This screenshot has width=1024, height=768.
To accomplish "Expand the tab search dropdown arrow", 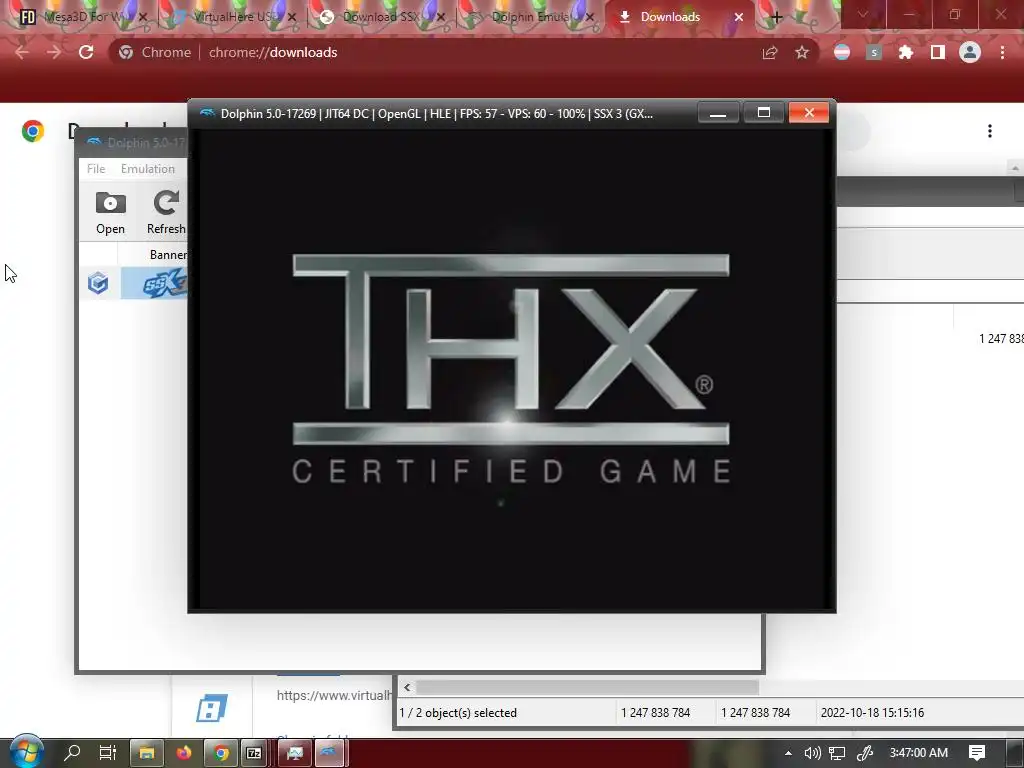I will pyautogui.click(x=863, y=14).
